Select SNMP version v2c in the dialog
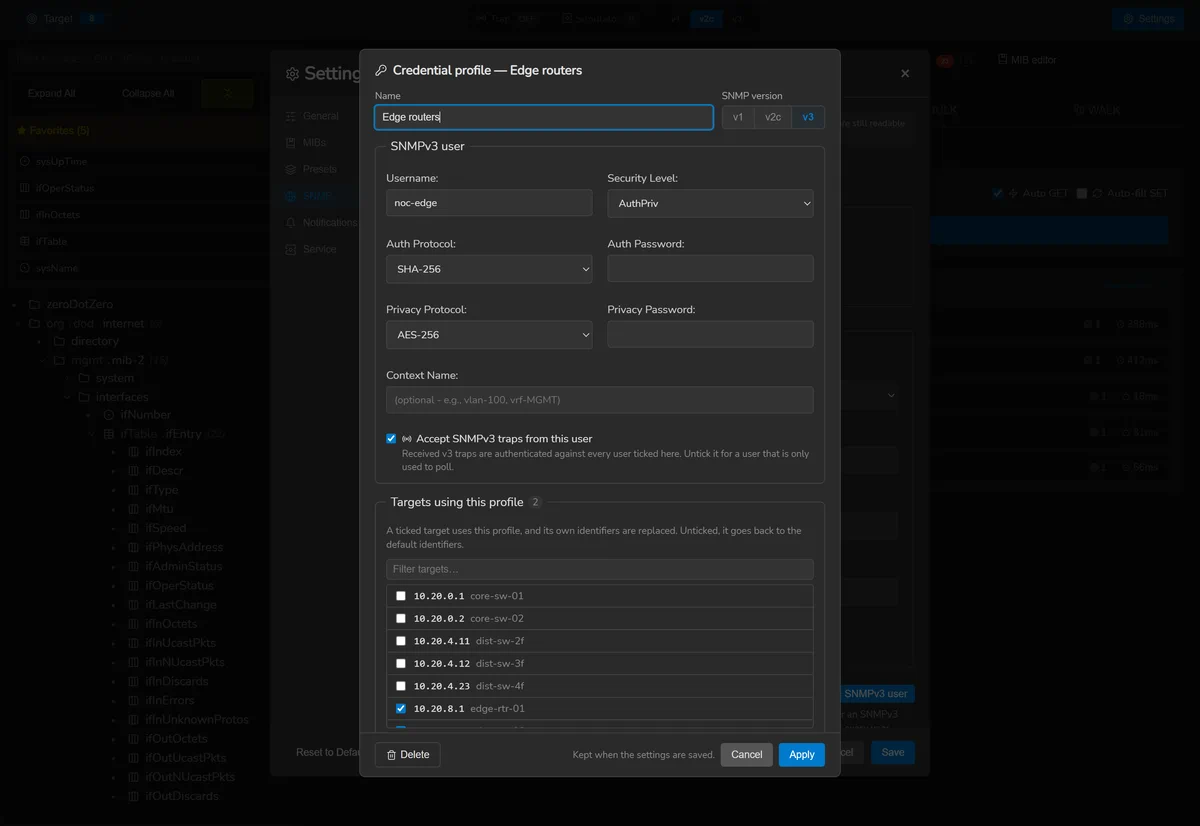1200x826 pixels. click(773, 117)
